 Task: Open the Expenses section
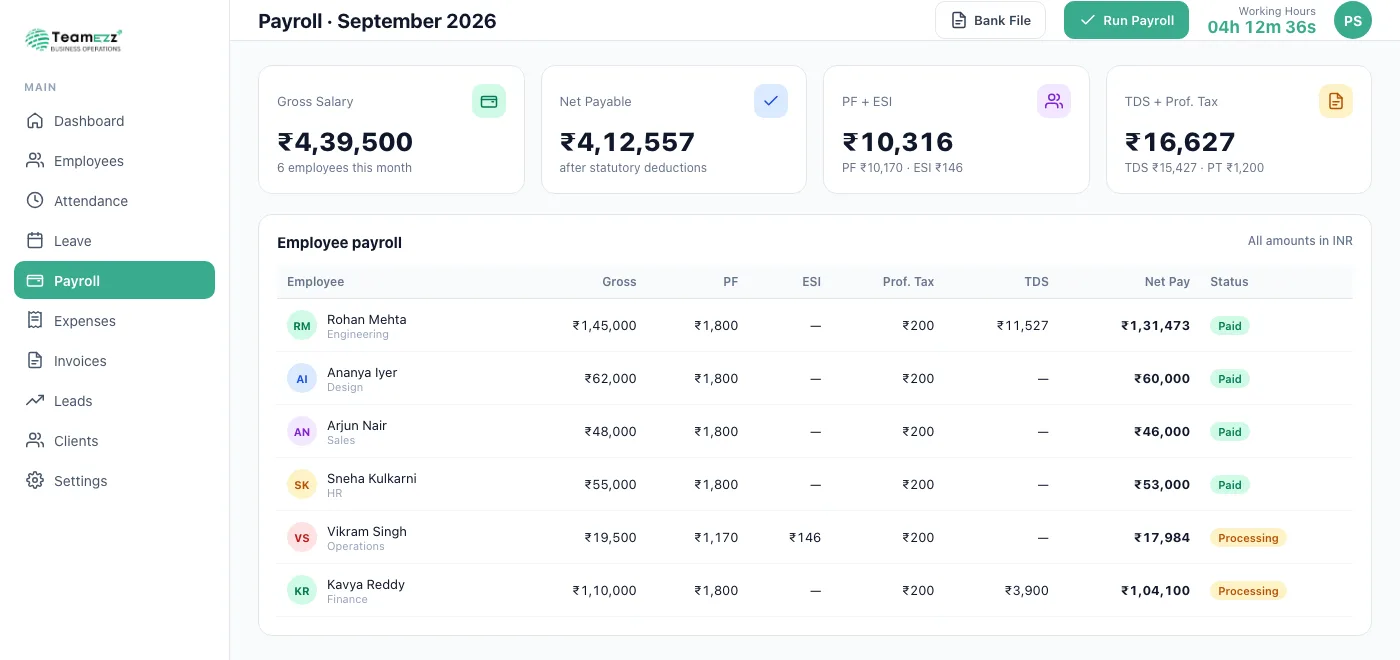tap(114, 321)
